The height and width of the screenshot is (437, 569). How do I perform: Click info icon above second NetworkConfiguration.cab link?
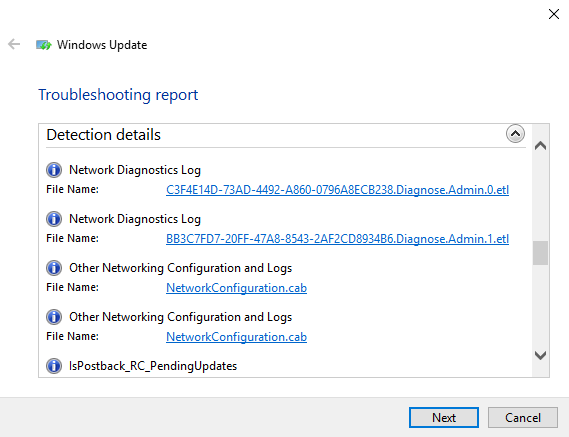tap(54, 316)
